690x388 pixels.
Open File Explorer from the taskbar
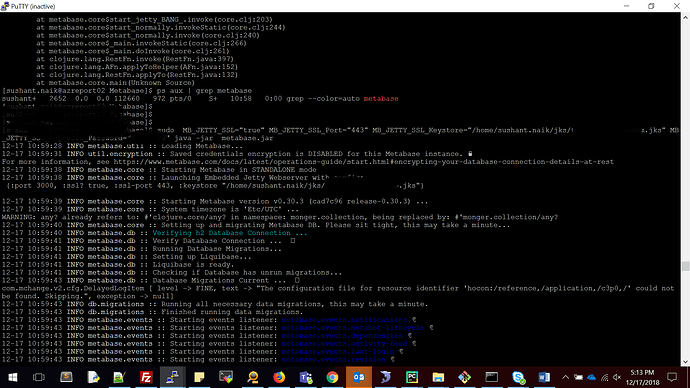tap(438, 377)
